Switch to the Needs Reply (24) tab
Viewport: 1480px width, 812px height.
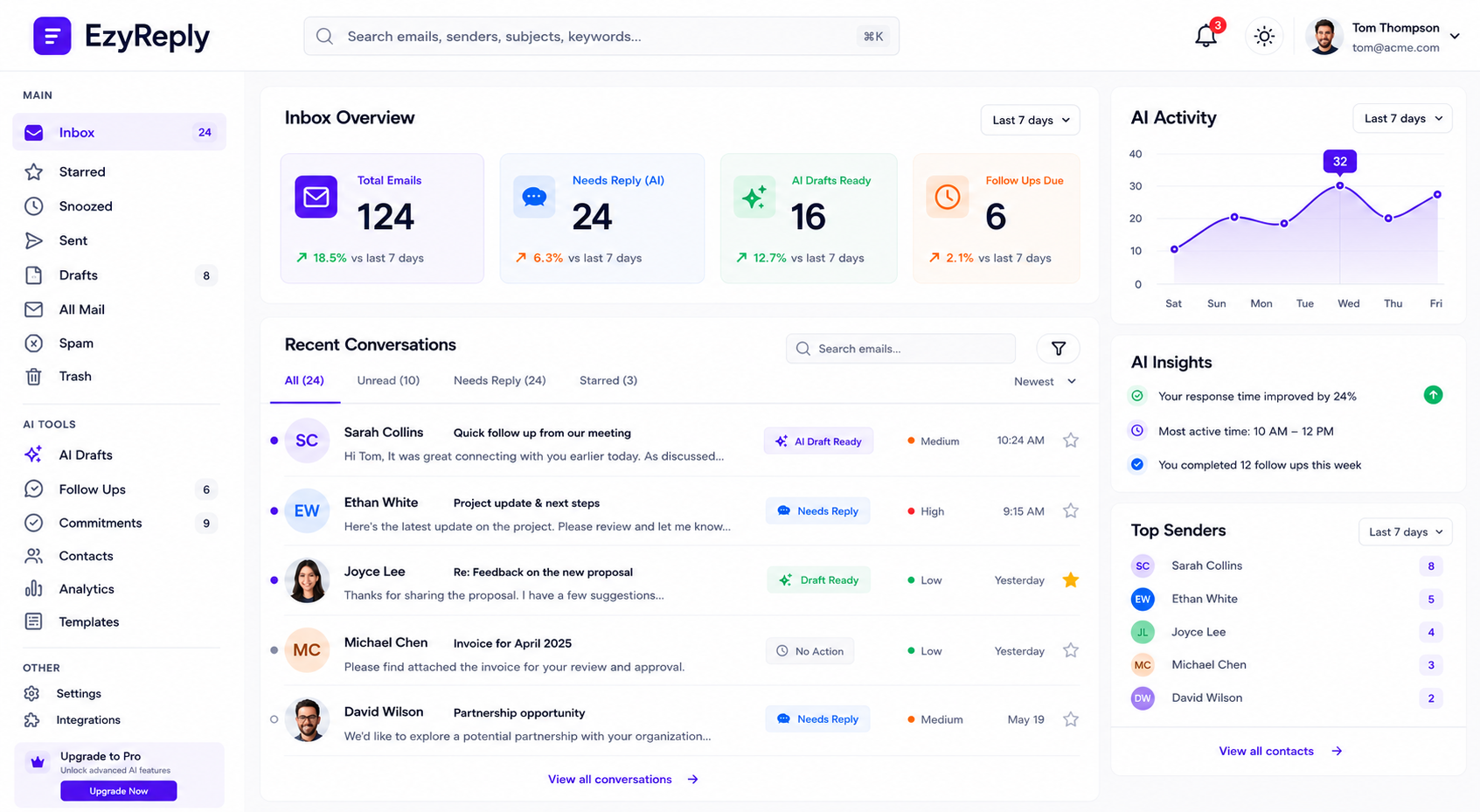click(x=499, y=380)
